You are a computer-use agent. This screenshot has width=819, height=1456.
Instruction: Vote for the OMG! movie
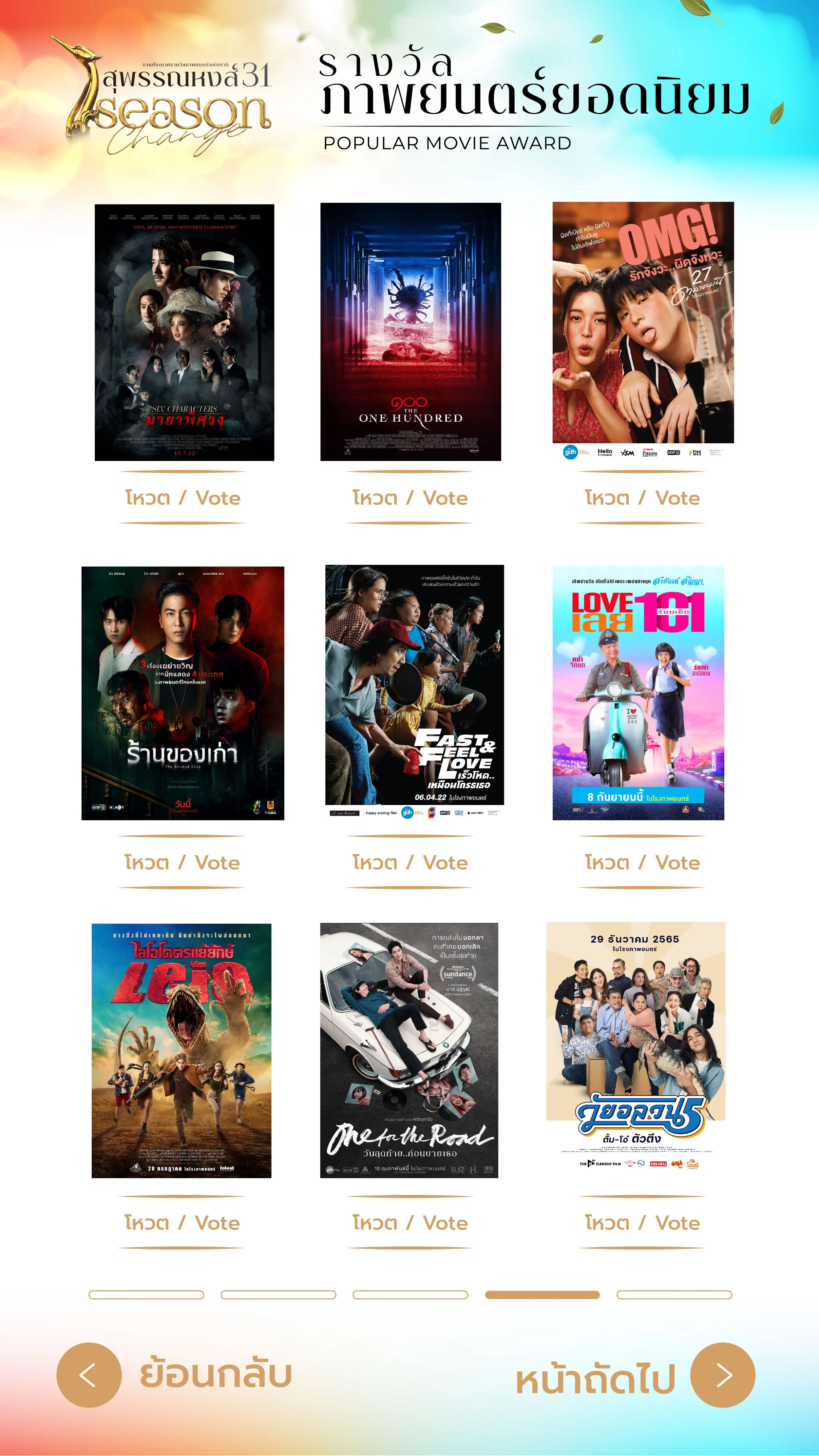(x=642, y=497)
